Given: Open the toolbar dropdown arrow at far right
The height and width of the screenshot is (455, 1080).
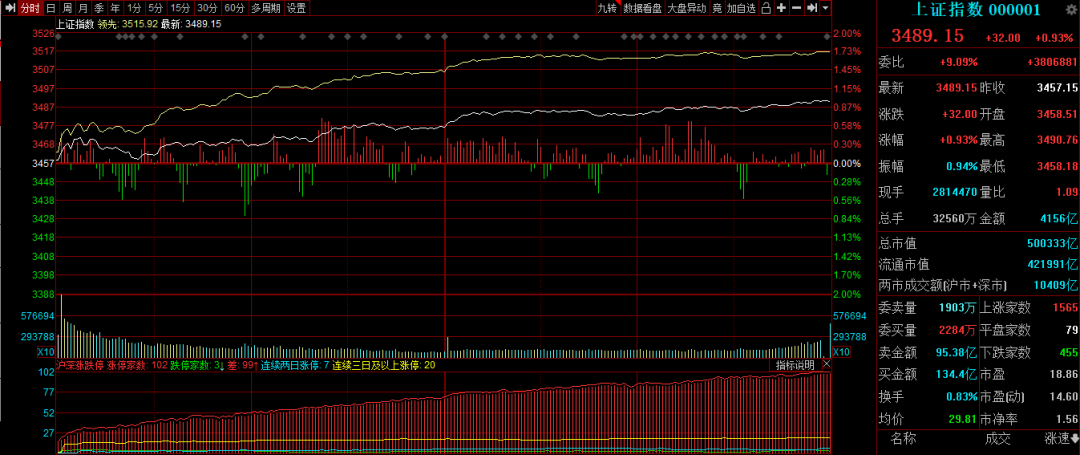Looking at the screenshot, I should pos(826,8).
